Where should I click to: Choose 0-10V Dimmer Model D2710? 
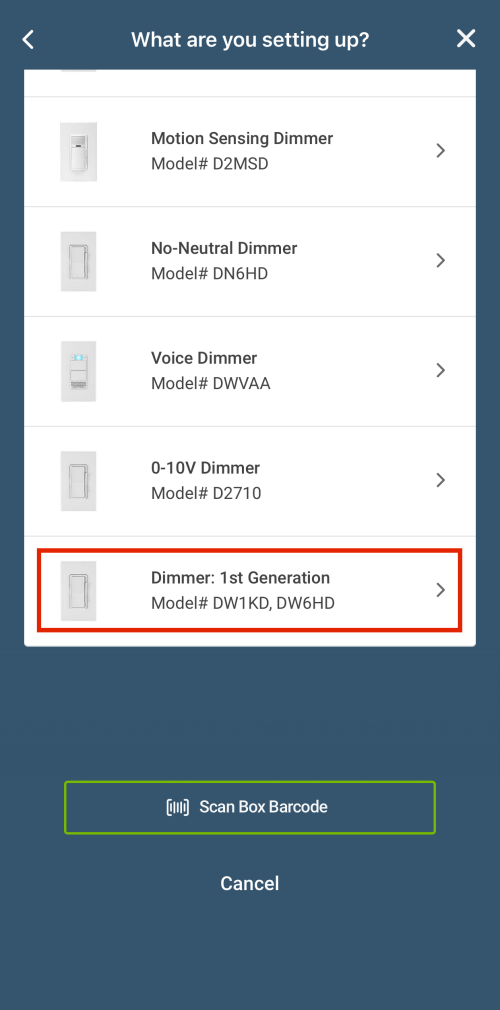tap(250, 481)
